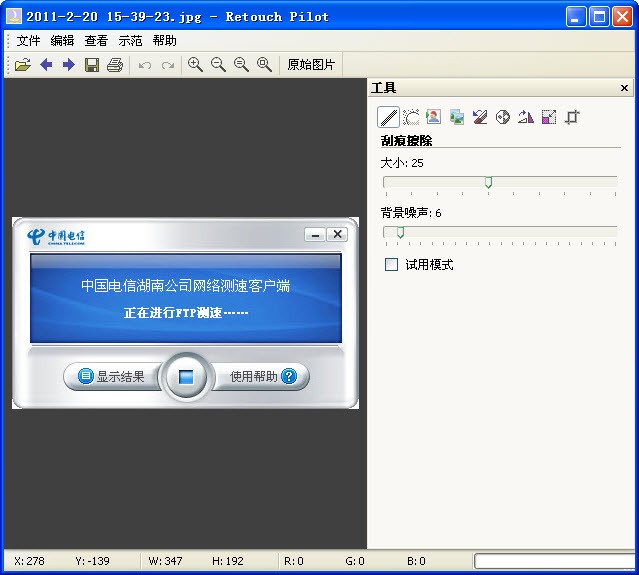Viewport: 639px width, 575px height.
Task: Click the 大小: 25 label
Action: point(402,163)
